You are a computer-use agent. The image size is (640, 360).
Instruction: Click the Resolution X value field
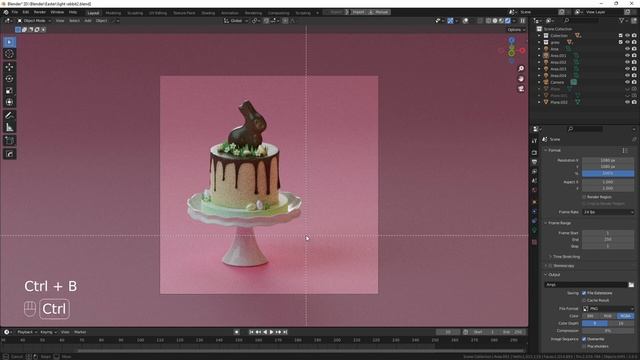click(608, 160)
